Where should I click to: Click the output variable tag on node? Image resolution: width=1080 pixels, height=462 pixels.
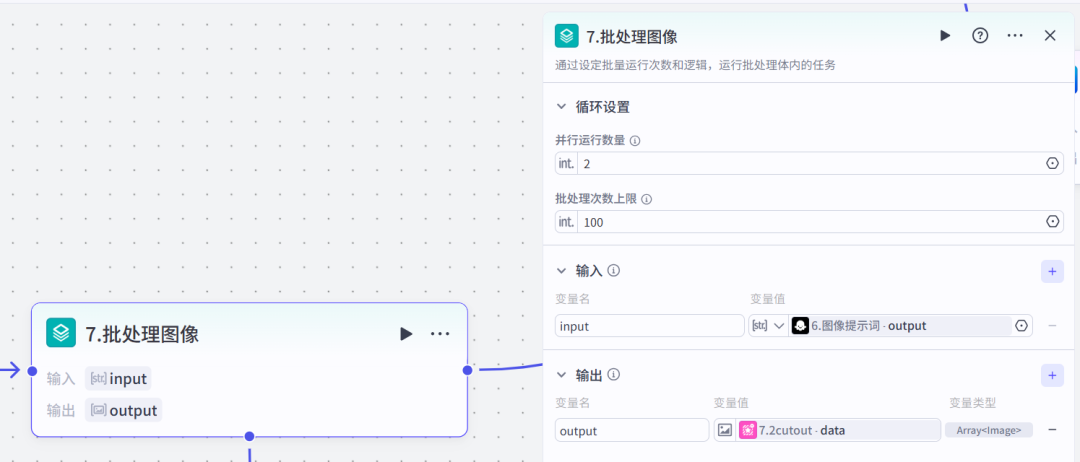point(123,410)
